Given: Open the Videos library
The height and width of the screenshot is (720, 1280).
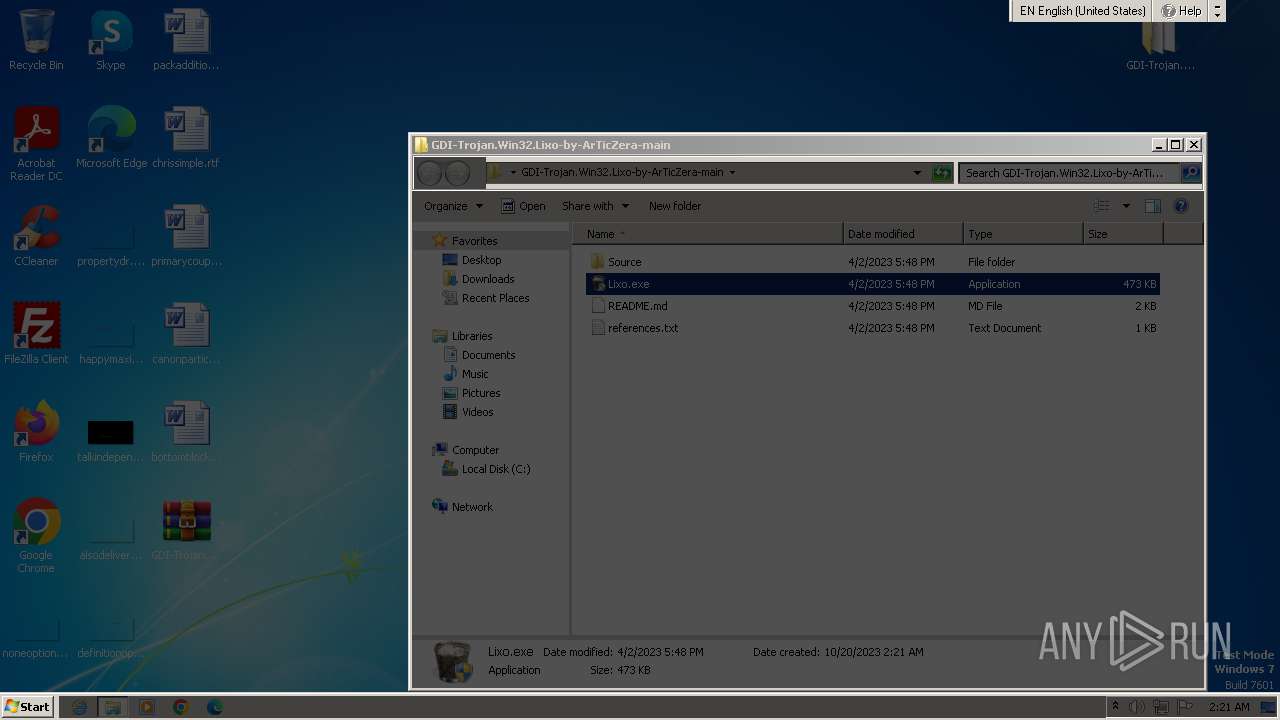Looking at the screenshot, I should [x=477, y=412].
